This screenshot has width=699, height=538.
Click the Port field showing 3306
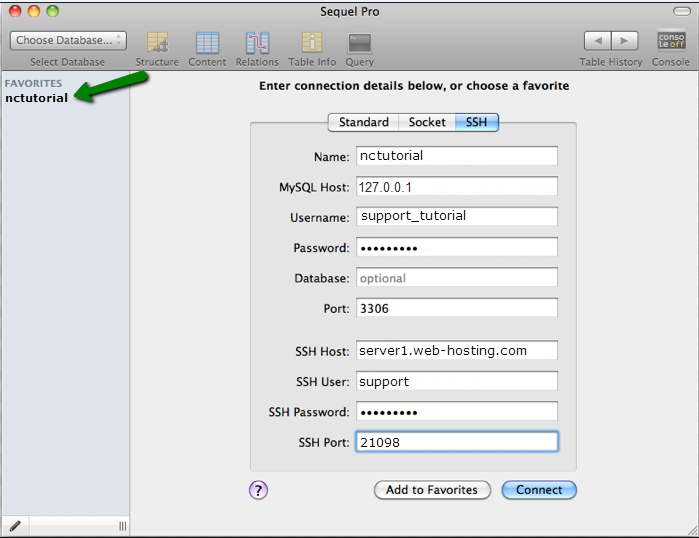pos(456,308)
